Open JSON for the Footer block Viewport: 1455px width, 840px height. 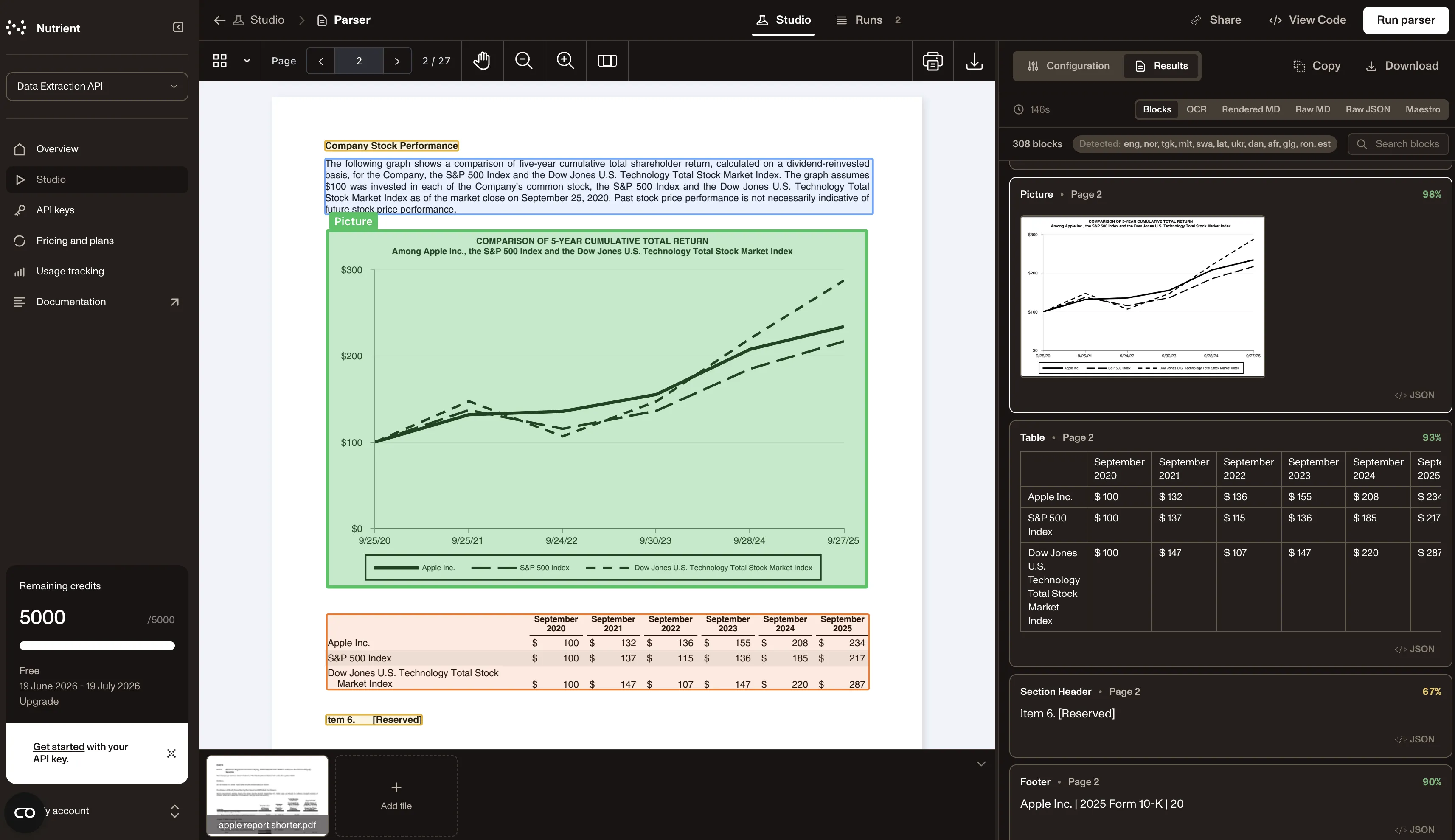click(1414, 830)
